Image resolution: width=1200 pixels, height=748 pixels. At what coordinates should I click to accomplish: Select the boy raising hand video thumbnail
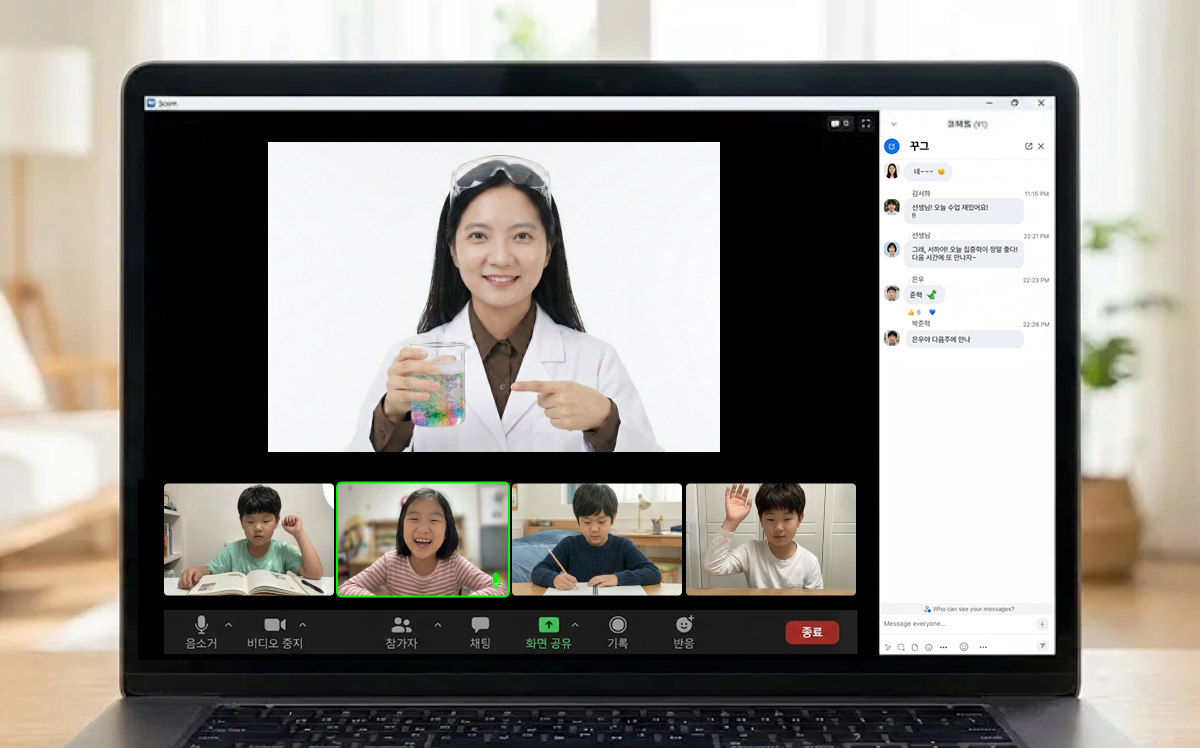(770, 540)
